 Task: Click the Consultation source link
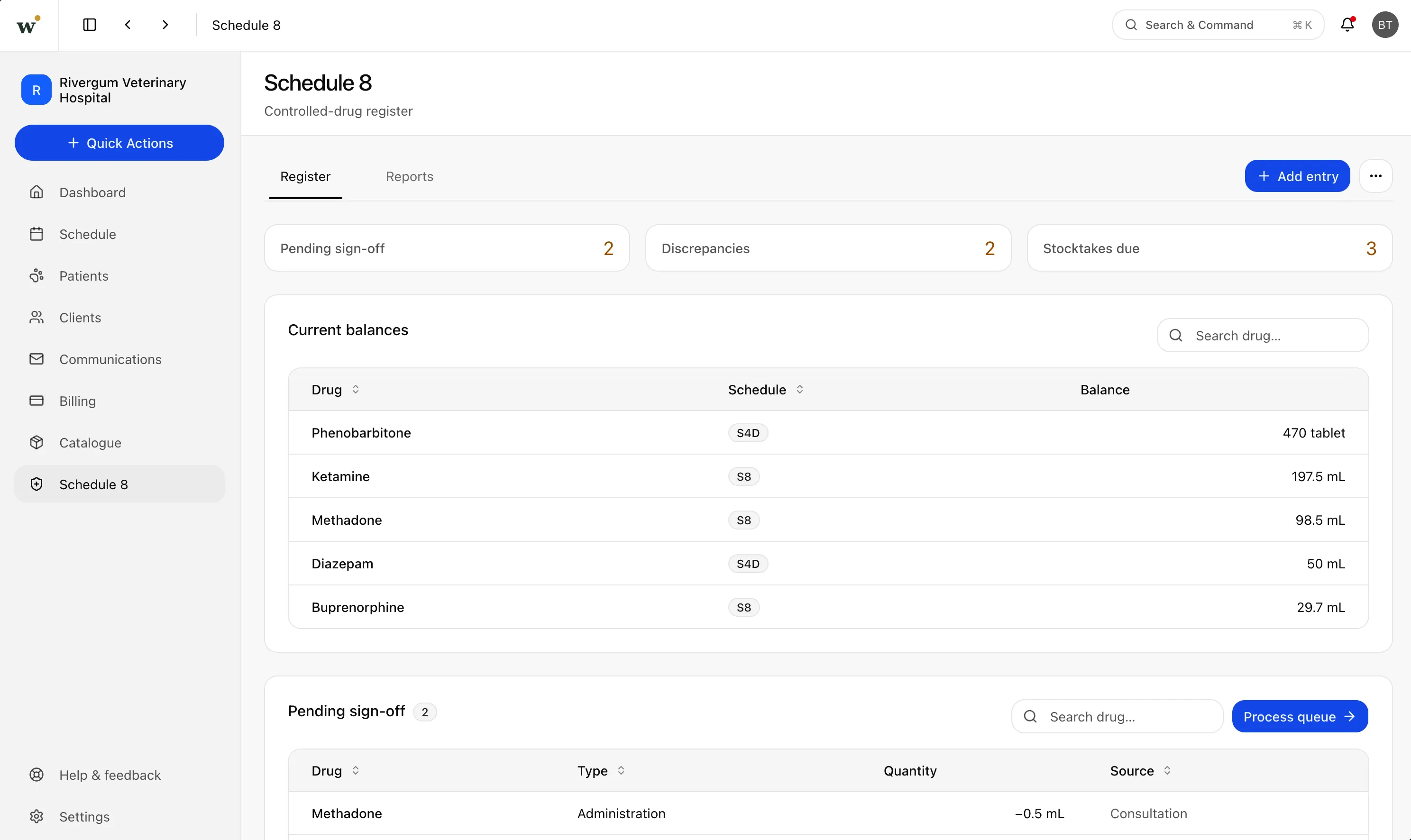(1148, 813)
